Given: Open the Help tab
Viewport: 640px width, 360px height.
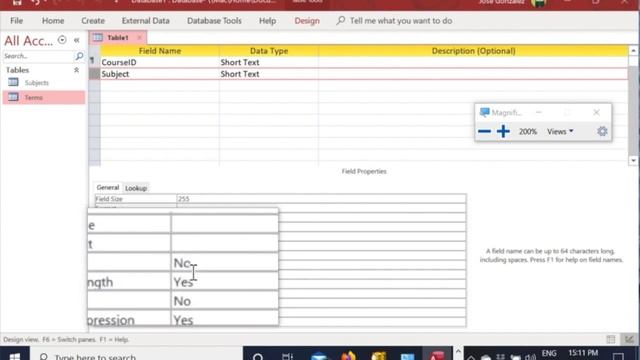Looking at the screenshot, I should tap(267, 21).
